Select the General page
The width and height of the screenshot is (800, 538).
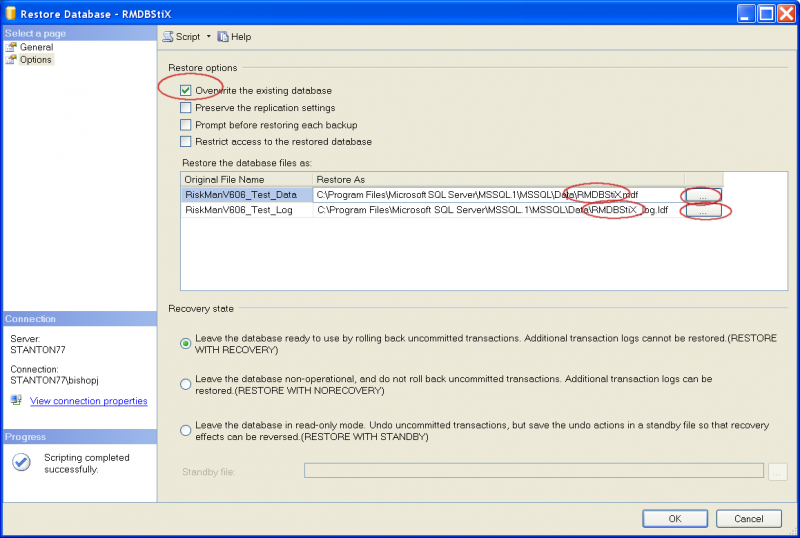[36, 47]
